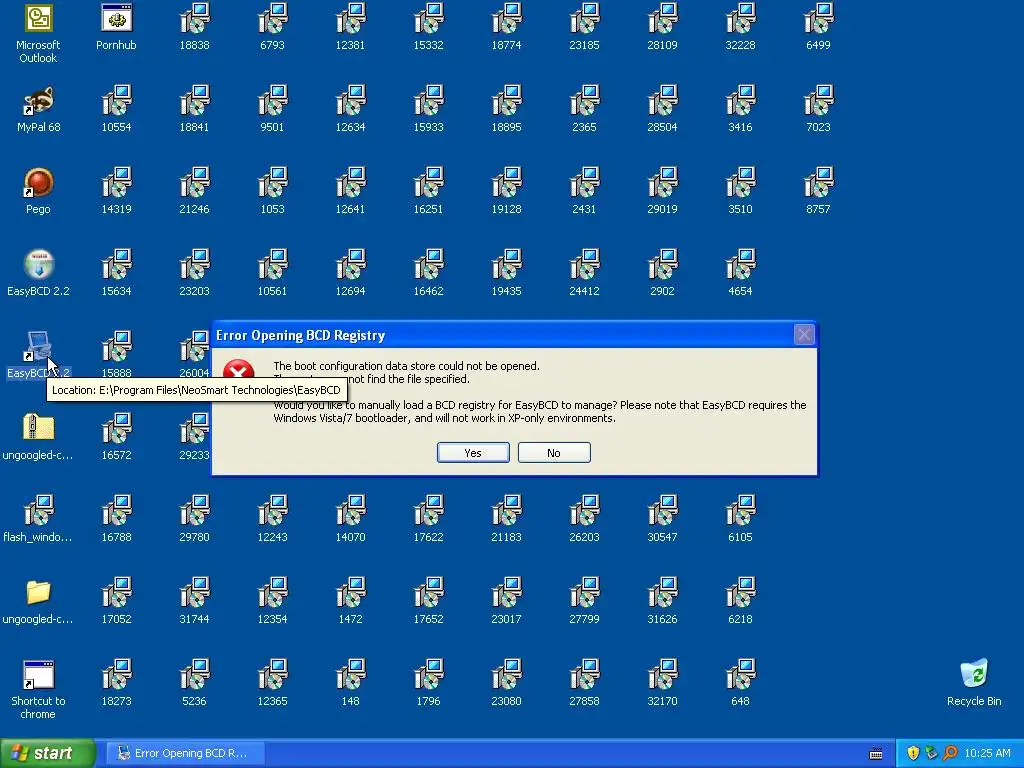Select the installer icon labeled 16462
1024x768 pixels.
pos(428,264)
